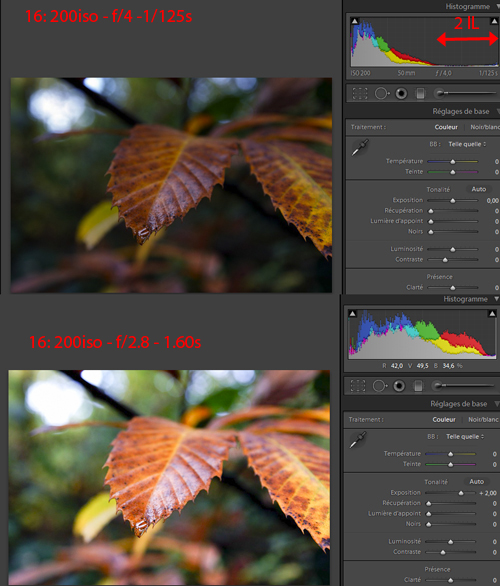The image size is (500, 586).
Task: Collapse the upper Histogramme panel triangle
Action: click(498, 6)
